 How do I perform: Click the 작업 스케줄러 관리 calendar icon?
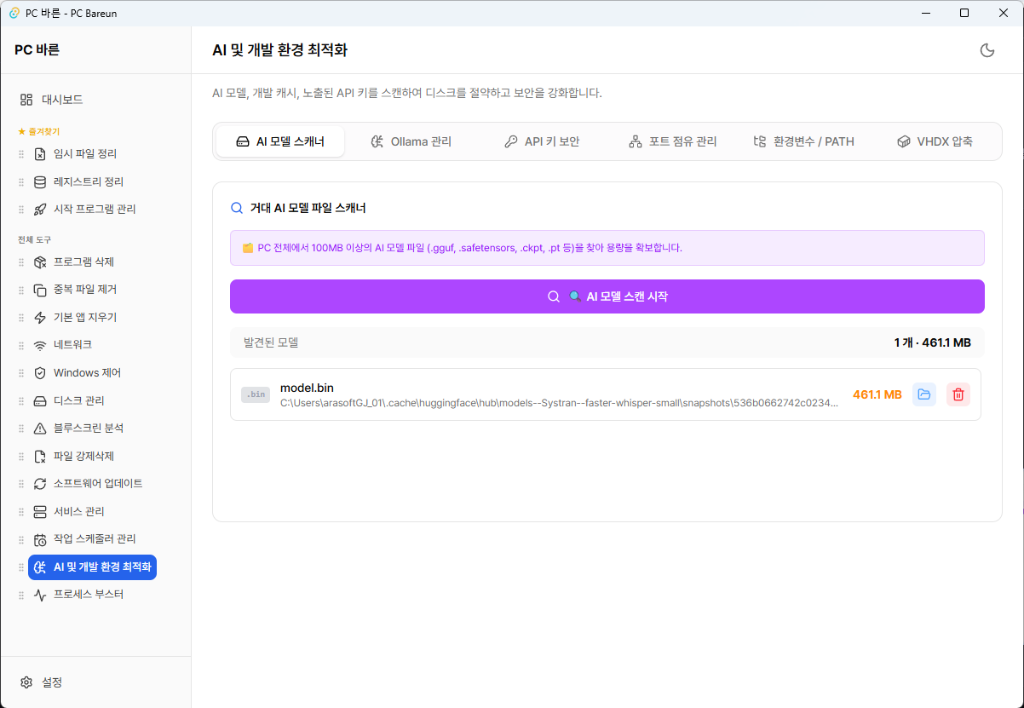tap(40, 539)
